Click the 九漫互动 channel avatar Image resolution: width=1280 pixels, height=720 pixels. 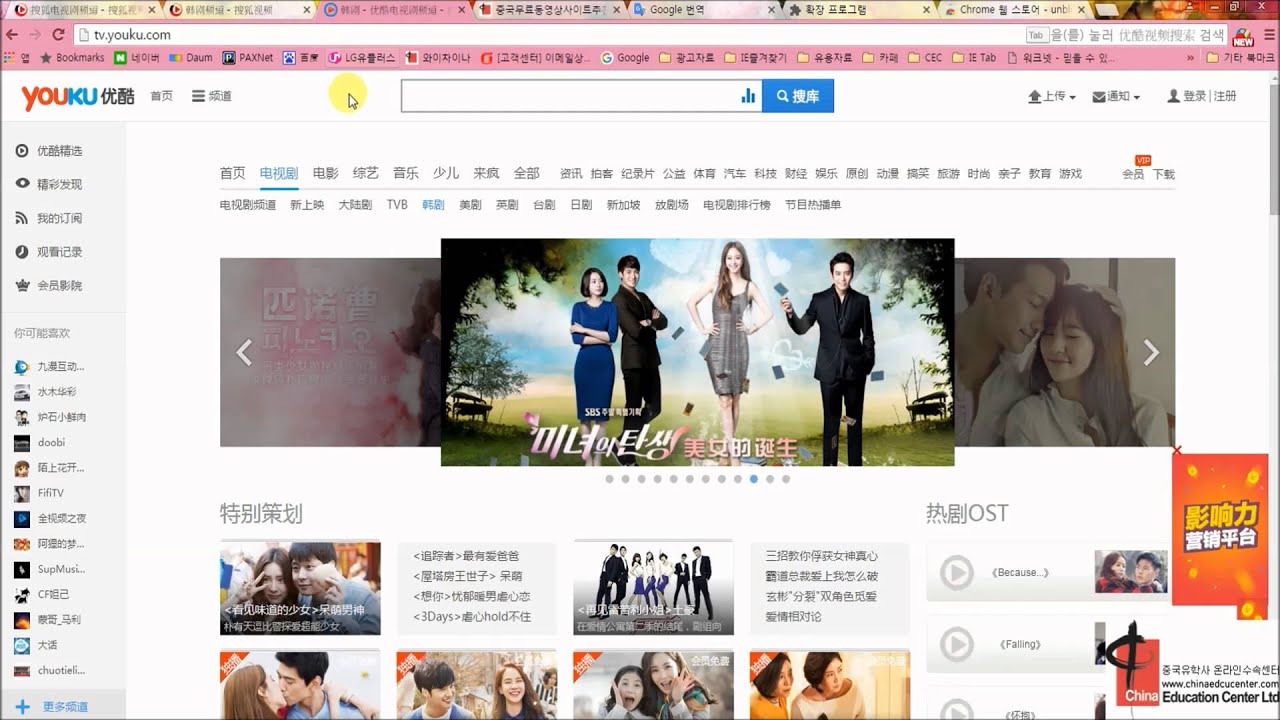[22, 367]
